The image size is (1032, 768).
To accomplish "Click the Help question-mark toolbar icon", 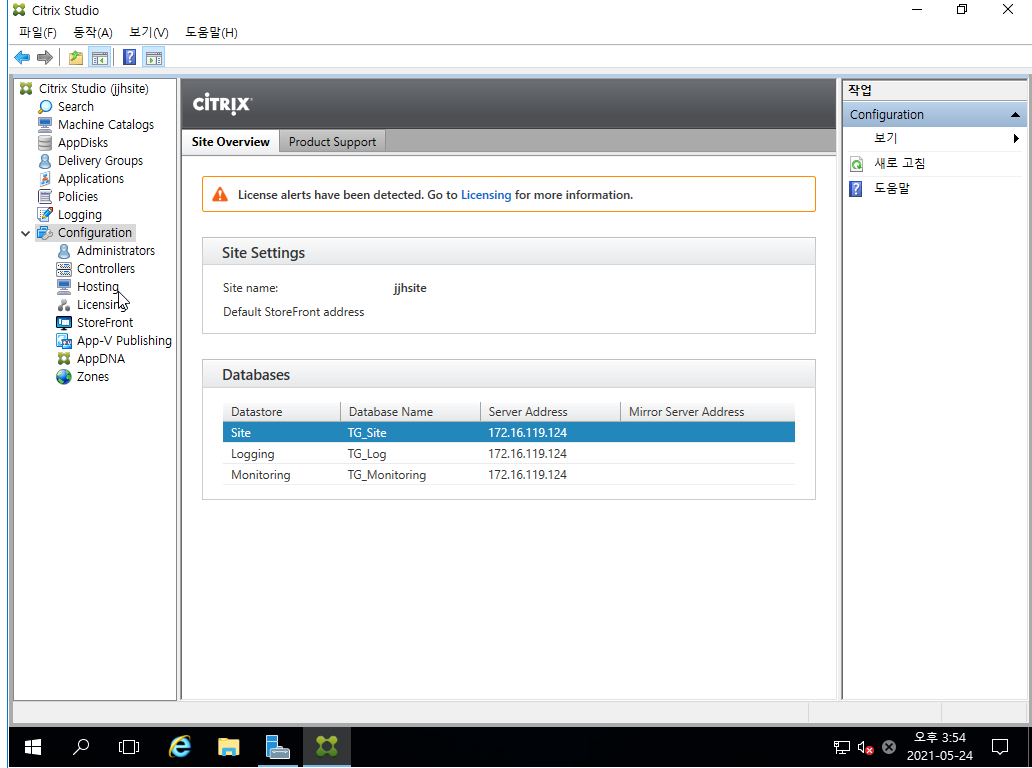I will [130, 58].
